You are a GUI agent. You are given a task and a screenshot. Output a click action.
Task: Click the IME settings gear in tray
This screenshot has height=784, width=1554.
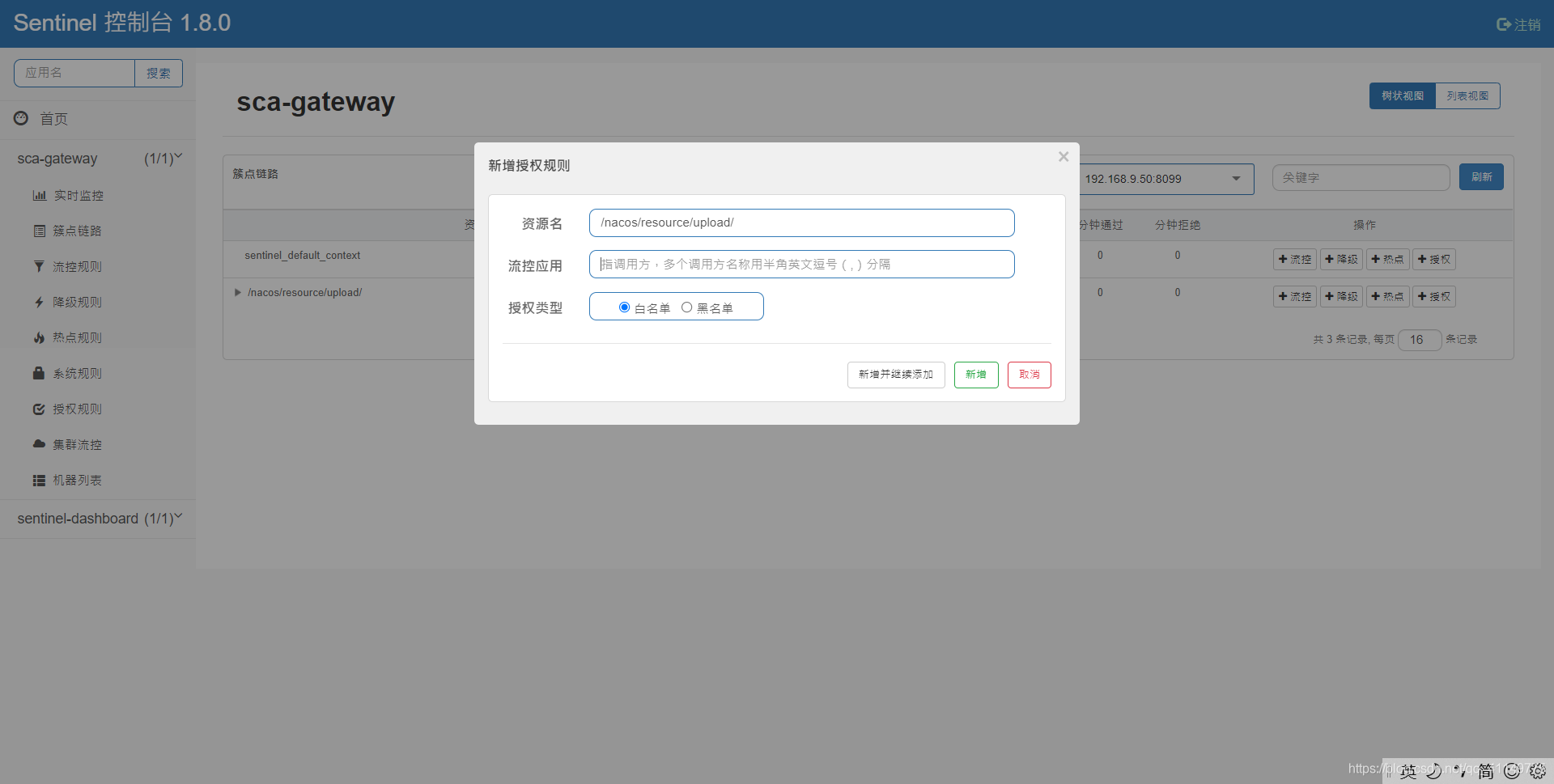click(x=1538, y=771)
